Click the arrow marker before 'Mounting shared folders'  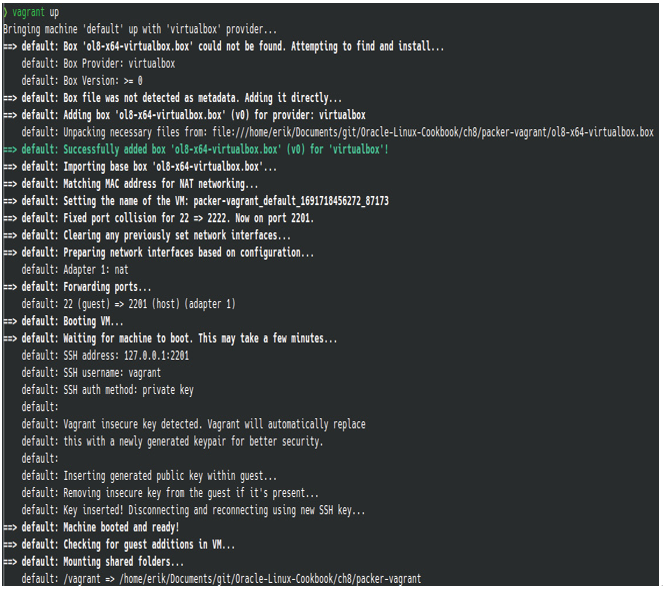[x=10, y=562]
